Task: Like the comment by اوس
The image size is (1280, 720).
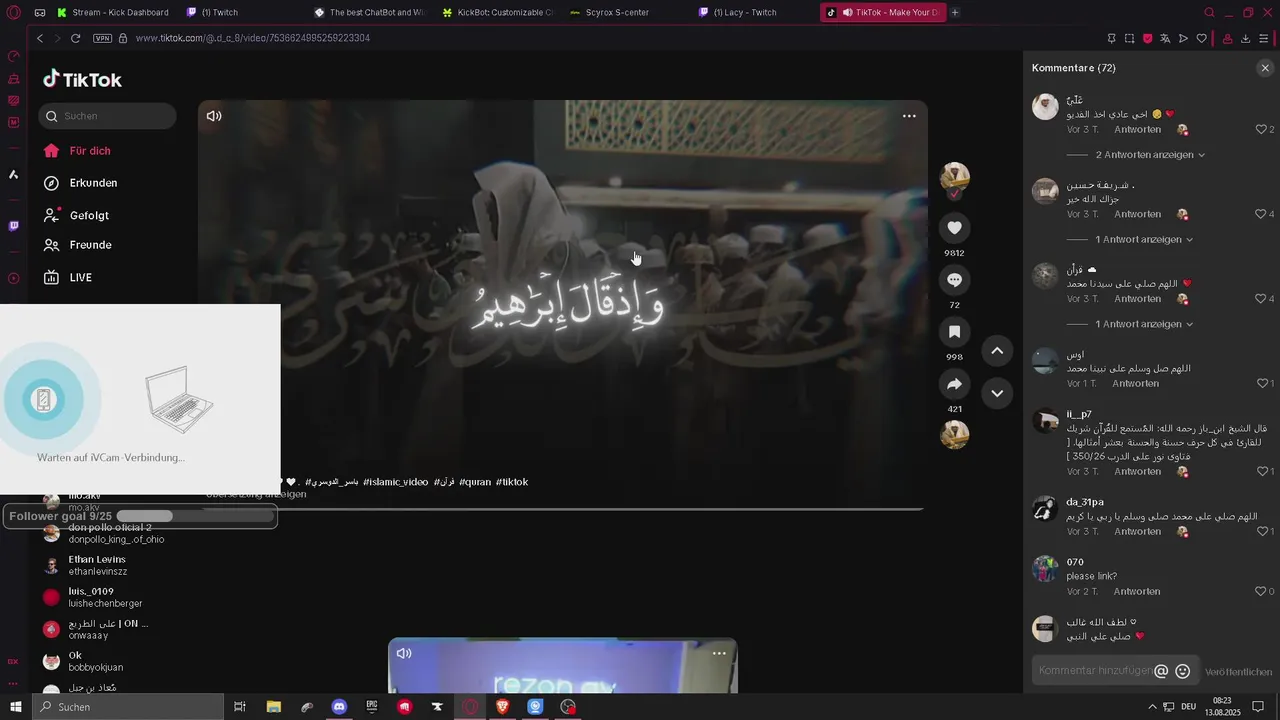Action: (1262, 383)
